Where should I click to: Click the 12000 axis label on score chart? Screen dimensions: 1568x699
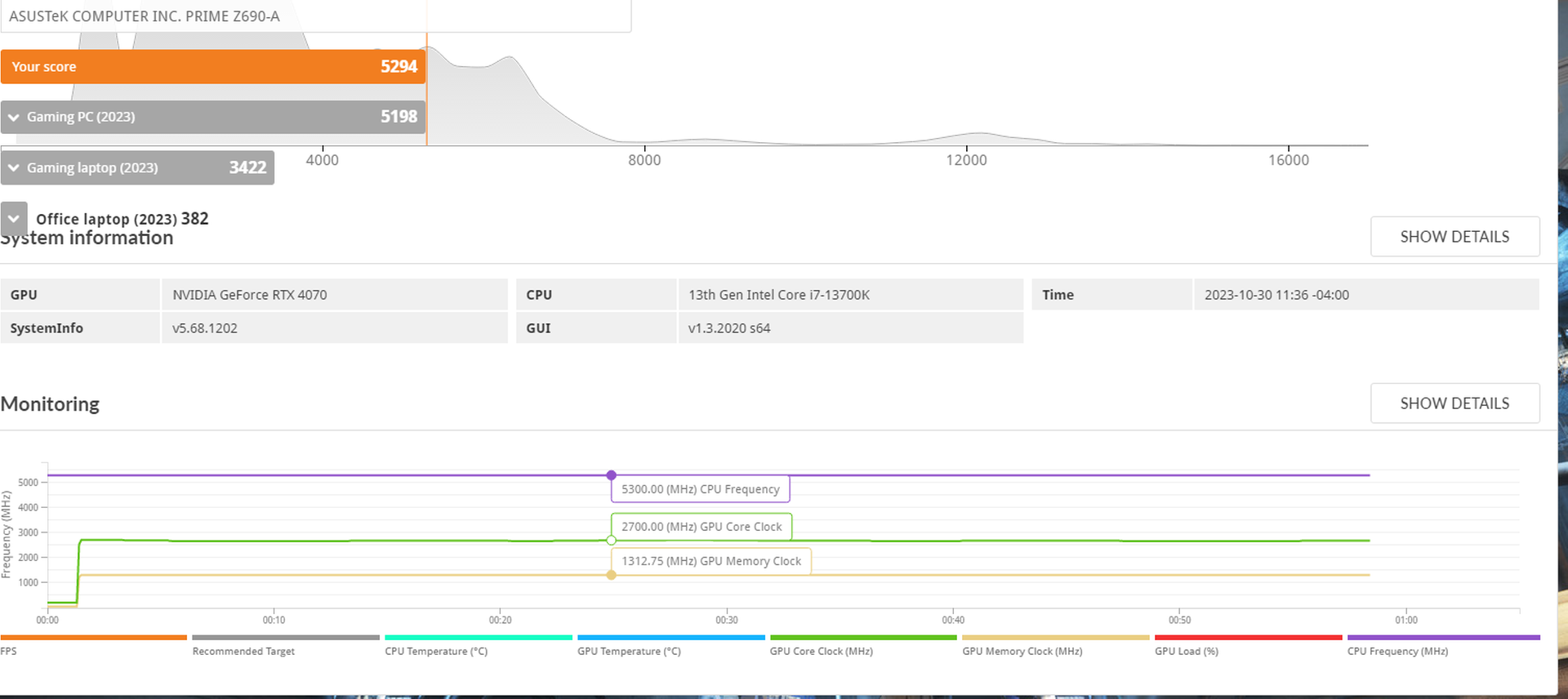(x=966, y=160)
